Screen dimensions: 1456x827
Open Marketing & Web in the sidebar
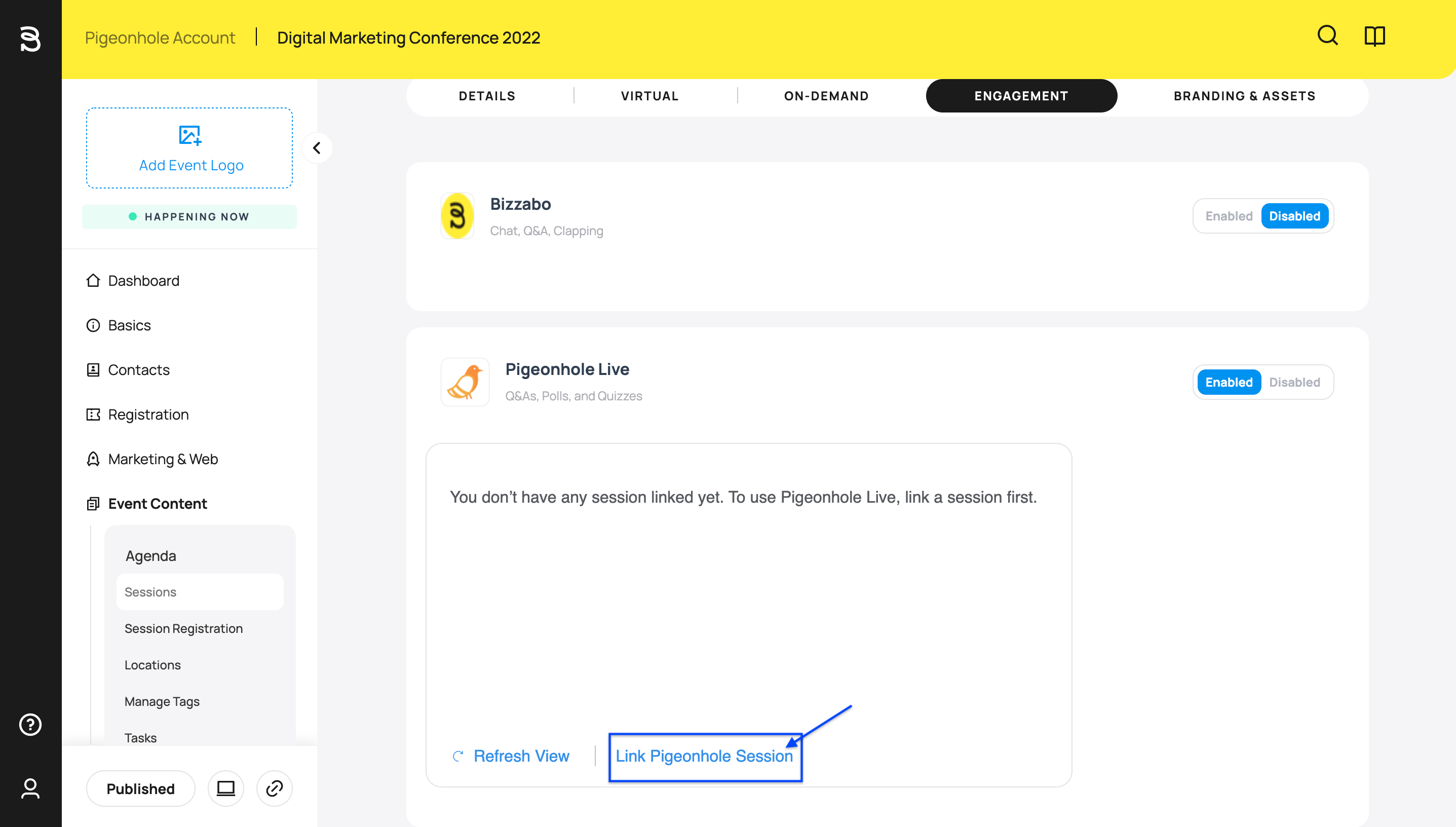click(163, 459)
